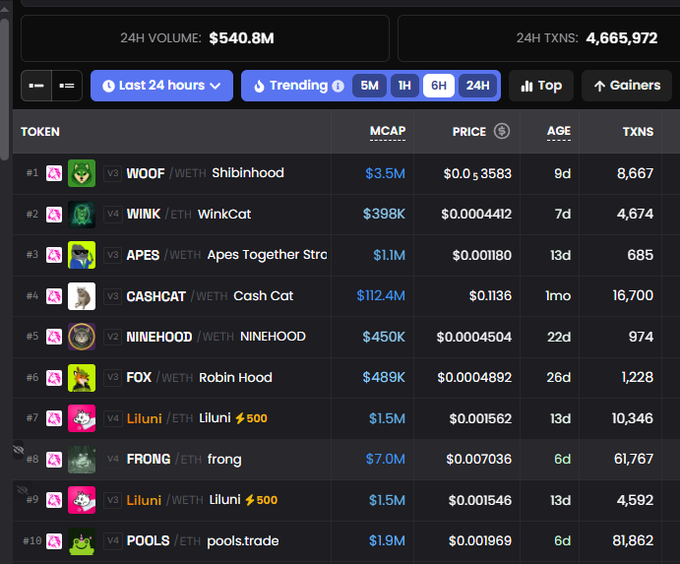The width and height of the screenshot is (680, 564).
Task: Select Trending filter with flame icon
Action: pos(291,86)
